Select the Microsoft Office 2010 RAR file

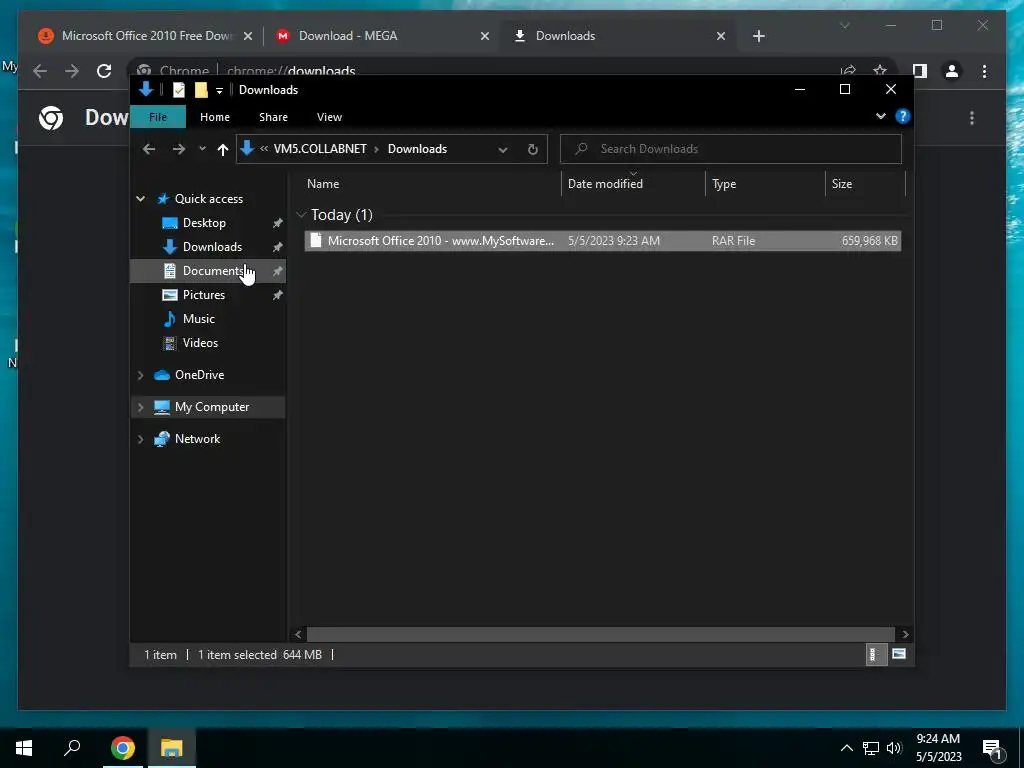click(603, 241)
